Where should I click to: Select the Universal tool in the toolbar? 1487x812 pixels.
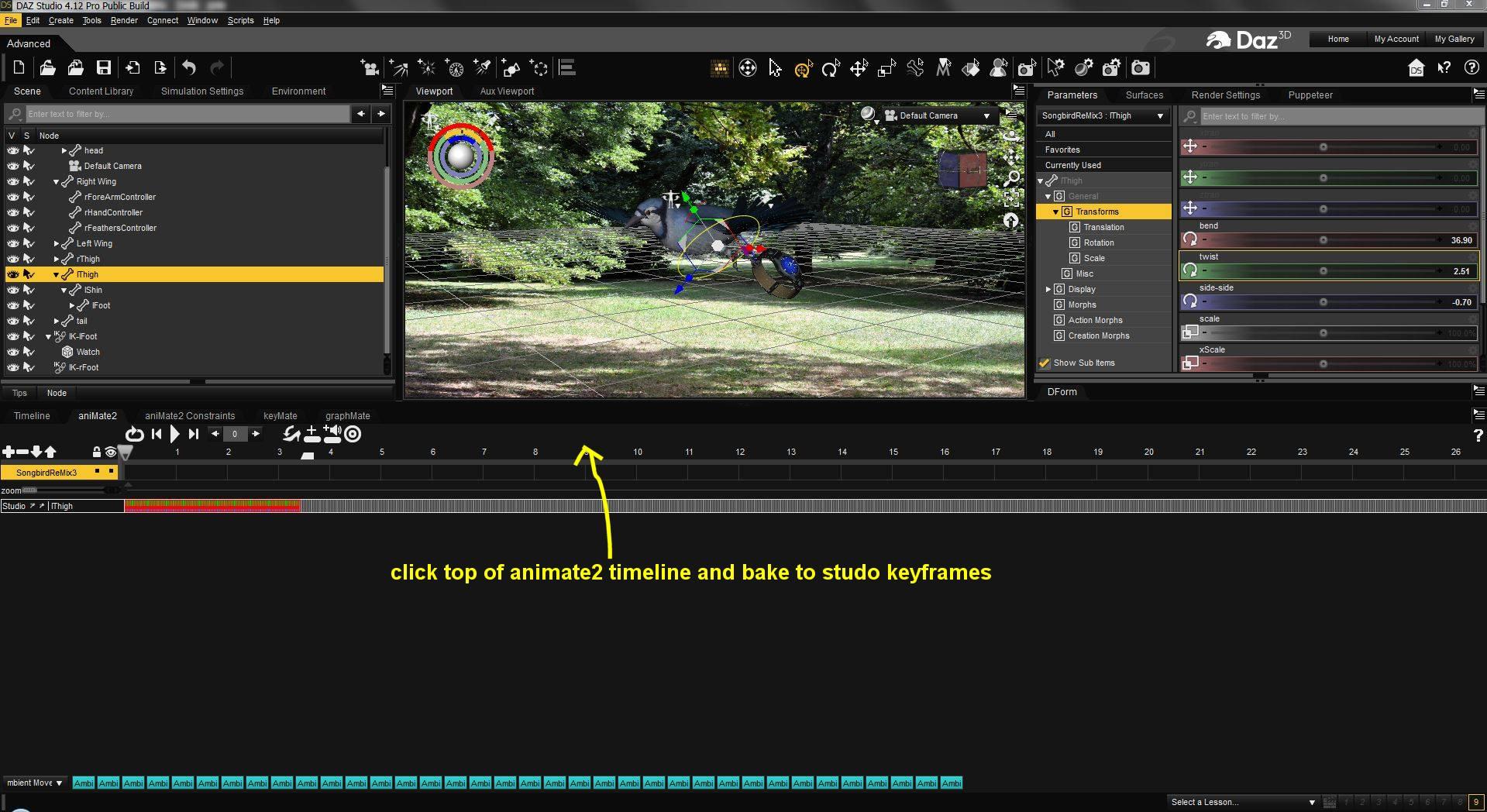click(803, 69)
